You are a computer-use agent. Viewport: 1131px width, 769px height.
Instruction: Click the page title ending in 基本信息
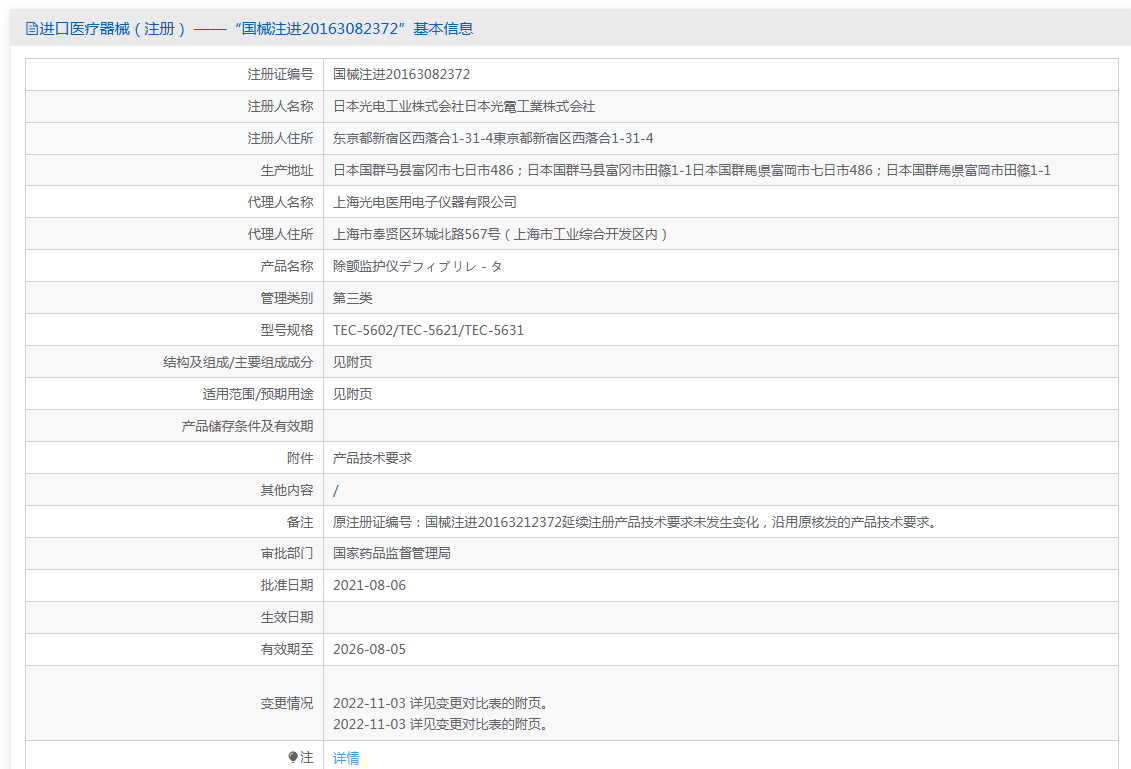coord(256,29)
